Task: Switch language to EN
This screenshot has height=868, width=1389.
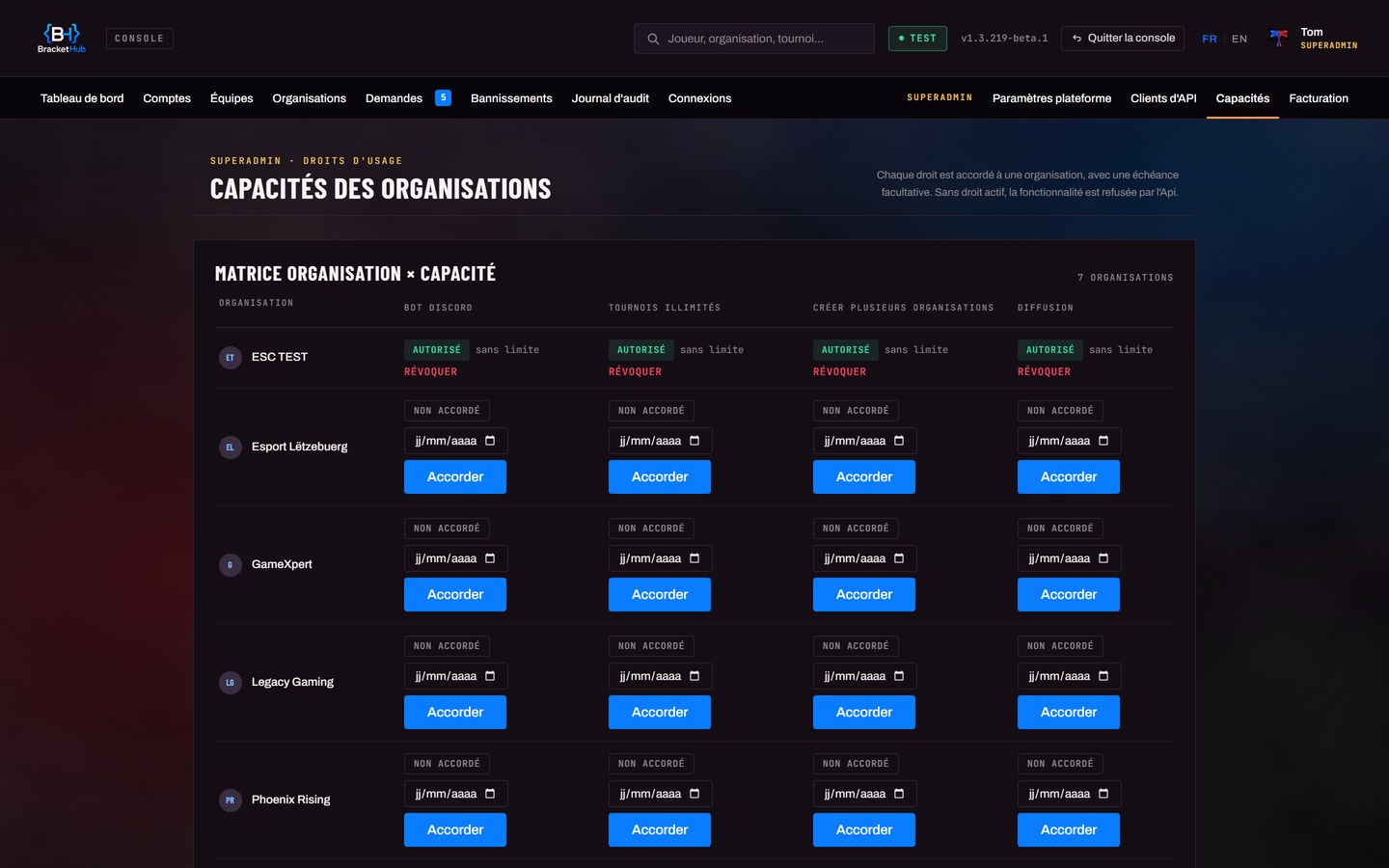Action: click(x=1239, y=39)
